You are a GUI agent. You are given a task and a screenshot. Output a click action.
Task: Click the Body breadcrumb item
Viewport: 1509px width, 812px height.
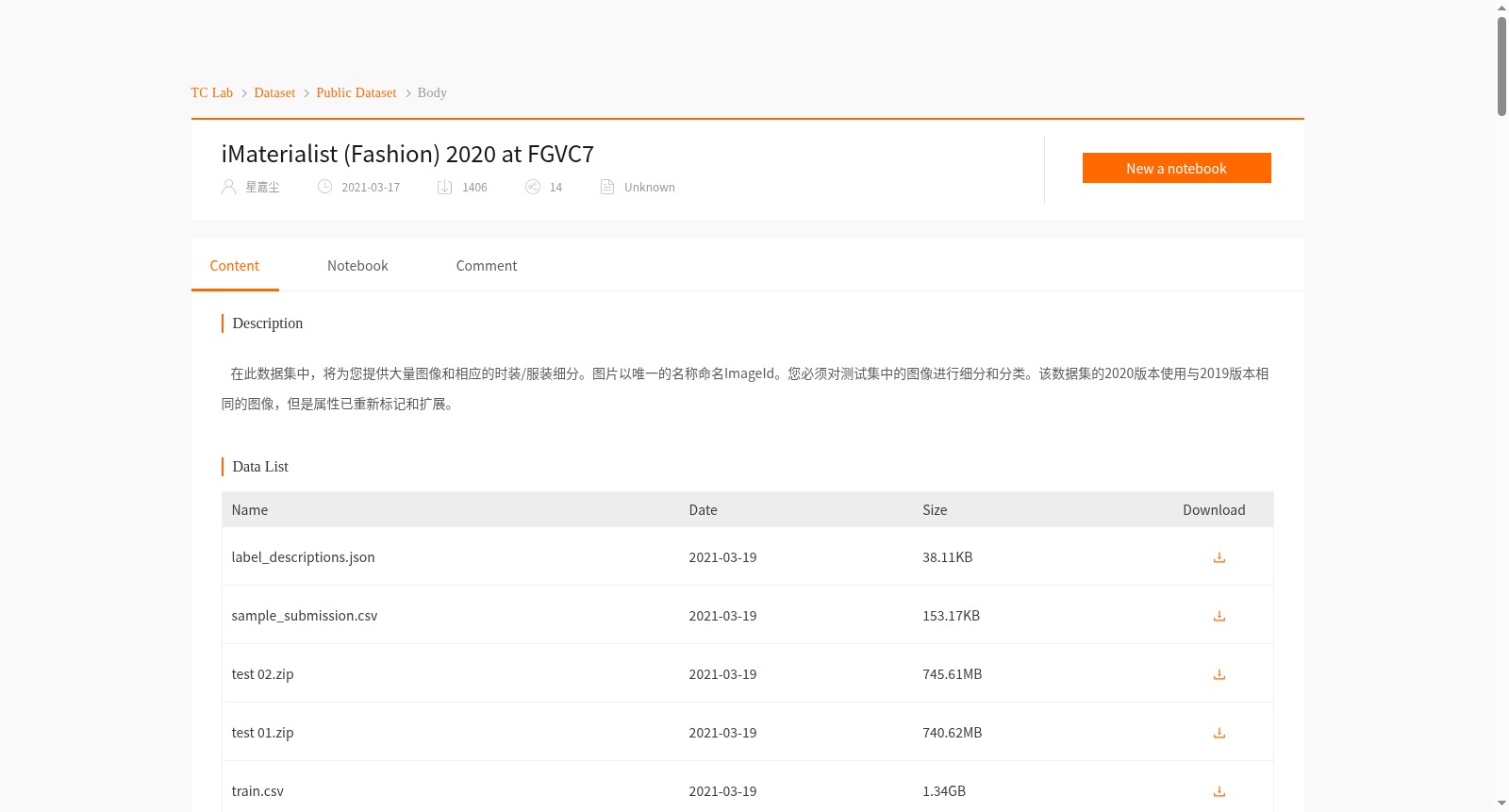[x=432, y=92]
